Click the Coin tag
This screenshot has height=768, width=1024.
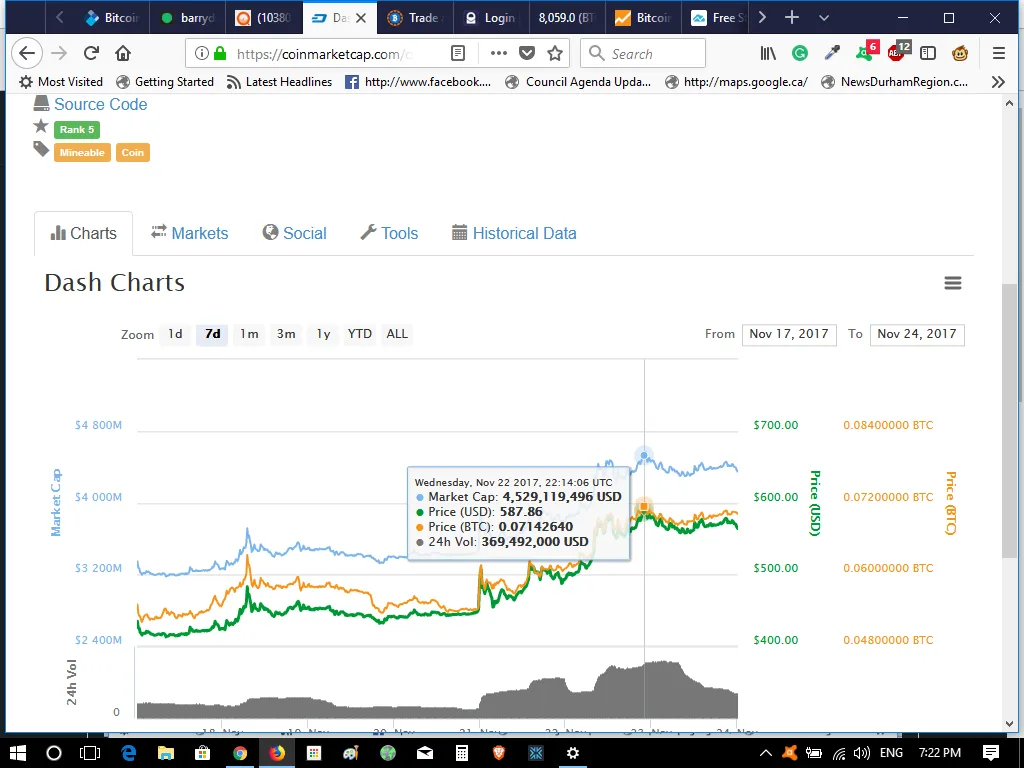(x=133, y=152)
